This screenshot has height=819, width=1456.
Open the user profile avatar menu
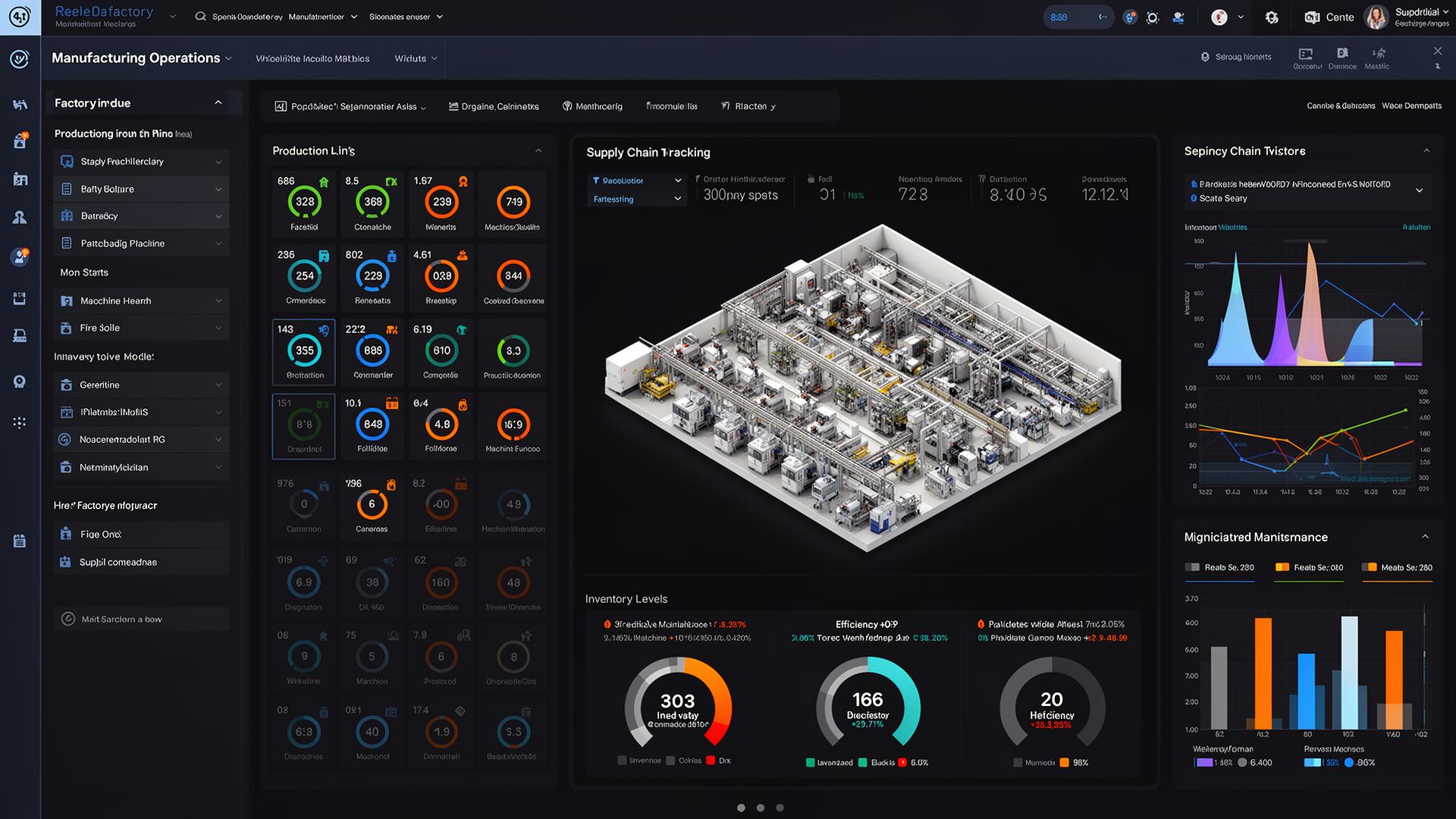(1376, 17)
